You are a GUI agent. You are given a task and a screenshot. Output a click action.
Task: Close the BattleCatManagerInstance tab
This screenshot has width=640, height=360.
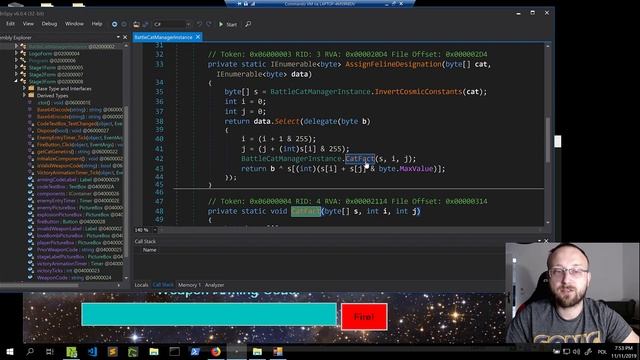tap(198, 37)
